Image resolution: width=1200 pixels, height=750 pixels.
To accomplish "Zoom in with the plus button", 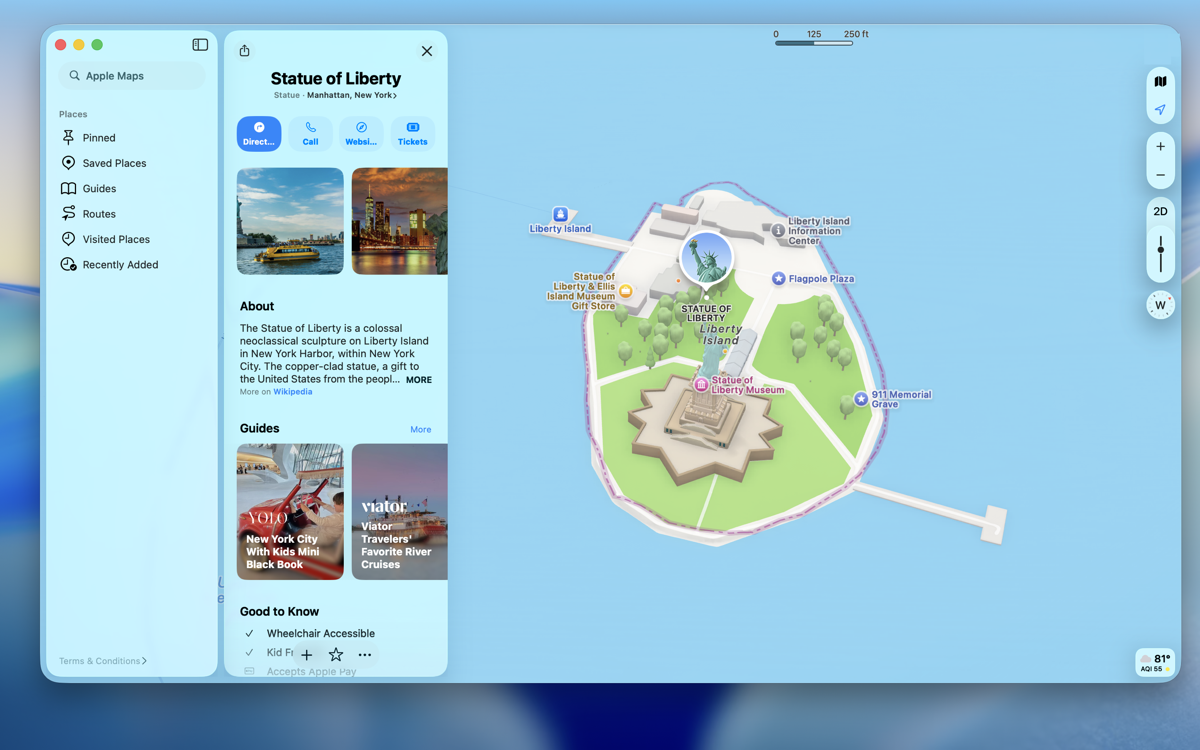I will [1160, 147].
